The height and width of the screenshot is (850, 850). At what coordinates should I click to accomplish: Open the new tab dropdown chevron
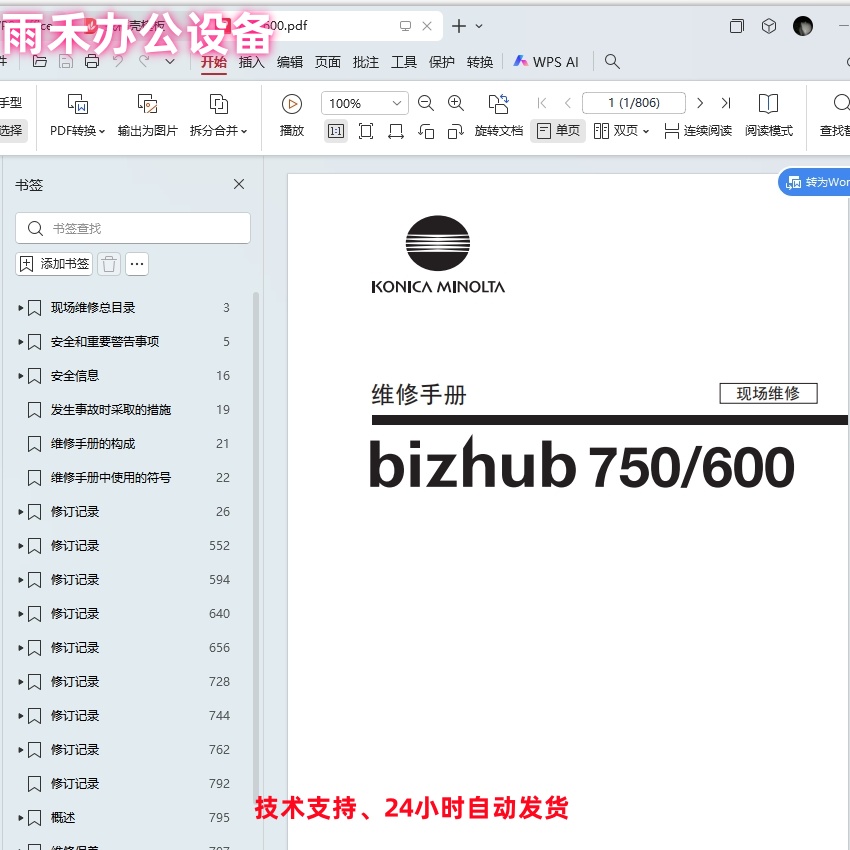(479, 25)
